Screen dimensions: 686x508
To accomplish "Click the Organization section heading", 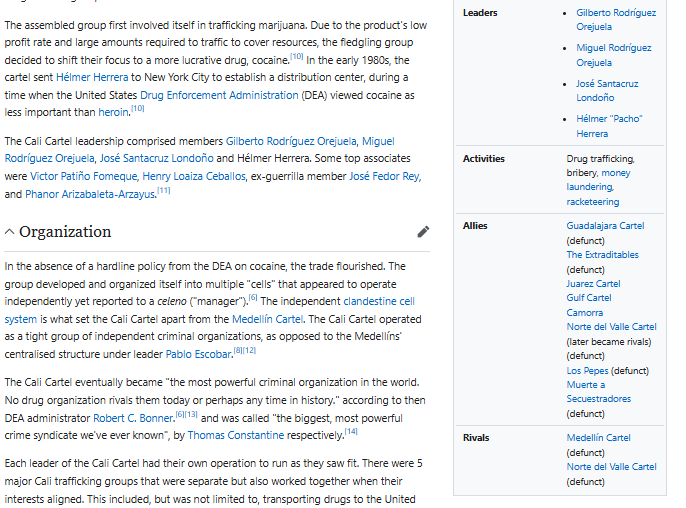I will coord(65,231).
